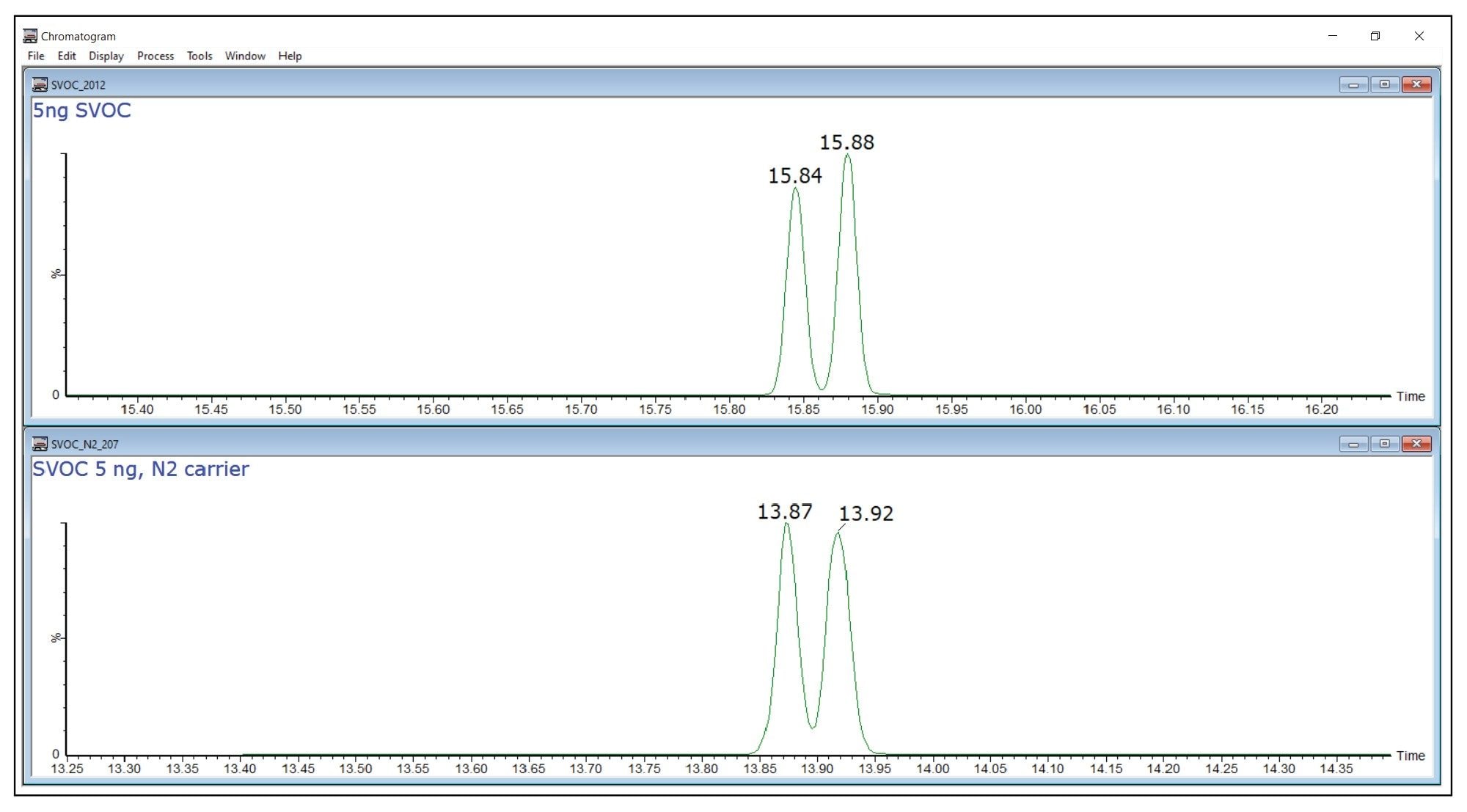
Task: Open the Process menu
Action: (156, 56)
